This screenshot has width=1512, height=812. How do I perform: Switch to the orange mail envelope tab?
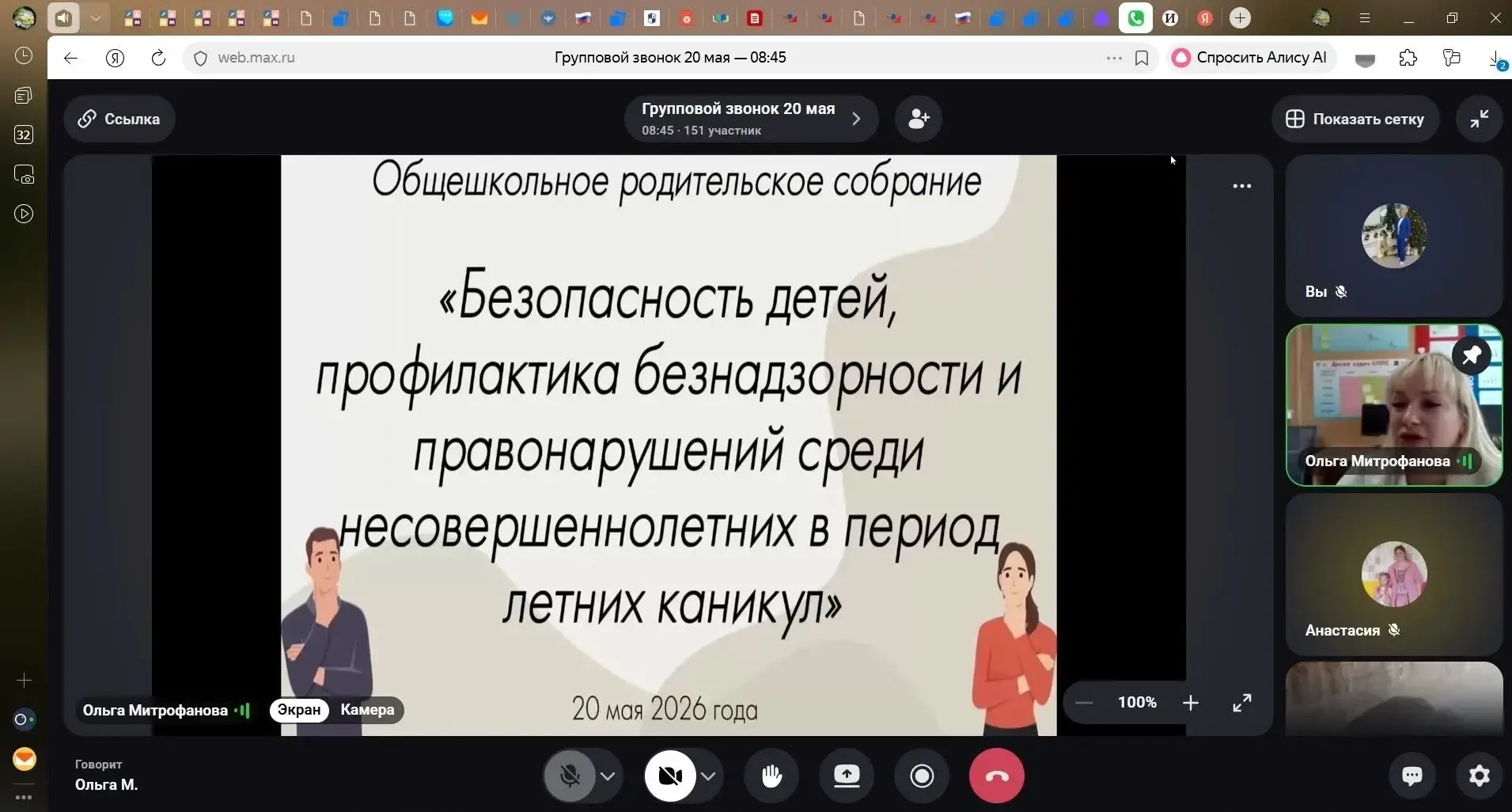[479, 18]
